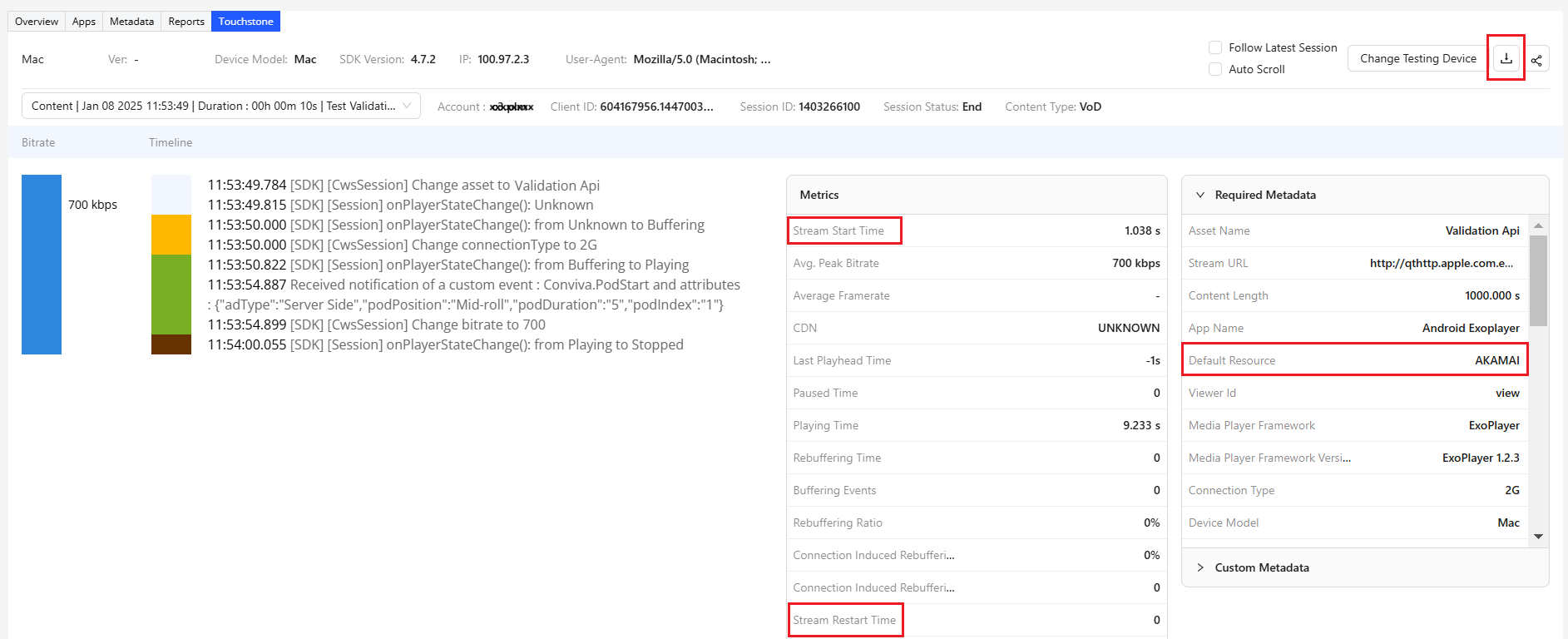Click the blue 700 kbps bitrate bar
The height and width of the screenshot is (639, 1568).
pyautogui.click(x=42, y=265)
